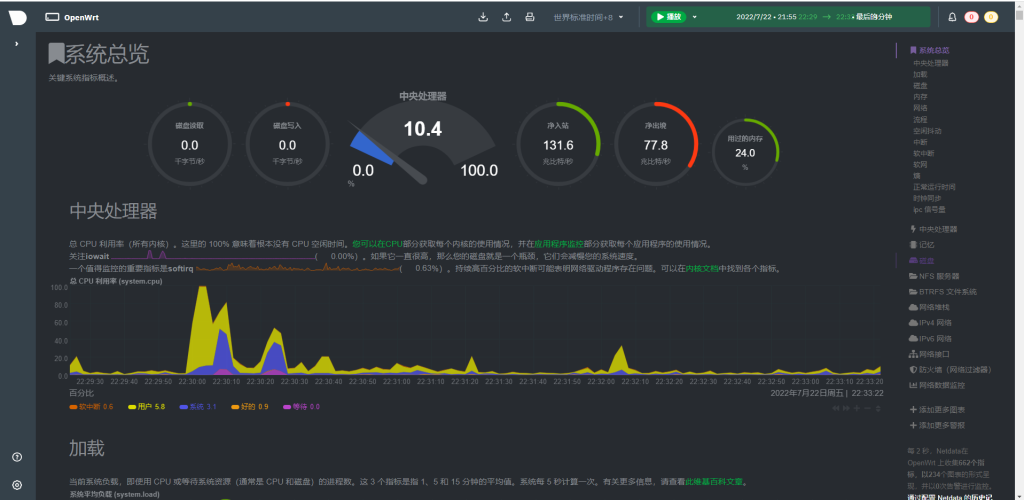The width and height of the screenshot is (1024, 500).
Task: Expand the left sidebar with chevron
Action: click(17, 44)
